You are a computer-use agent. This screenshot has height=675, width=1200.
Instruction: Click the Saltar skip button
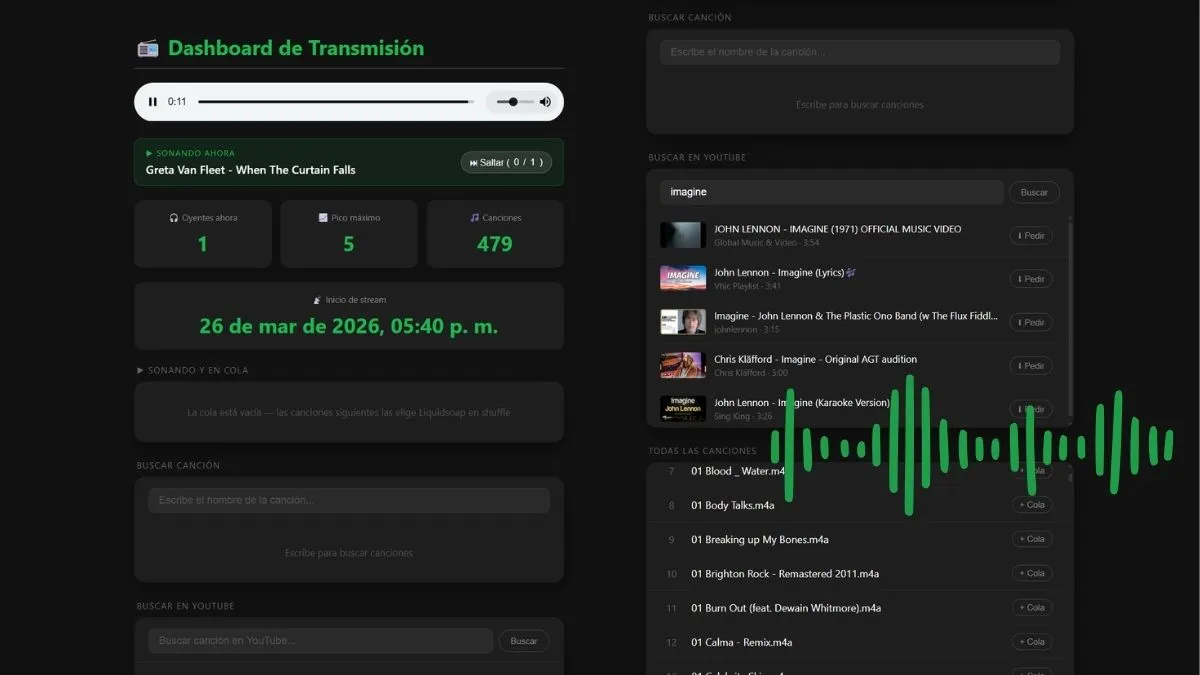pos(506,162)
